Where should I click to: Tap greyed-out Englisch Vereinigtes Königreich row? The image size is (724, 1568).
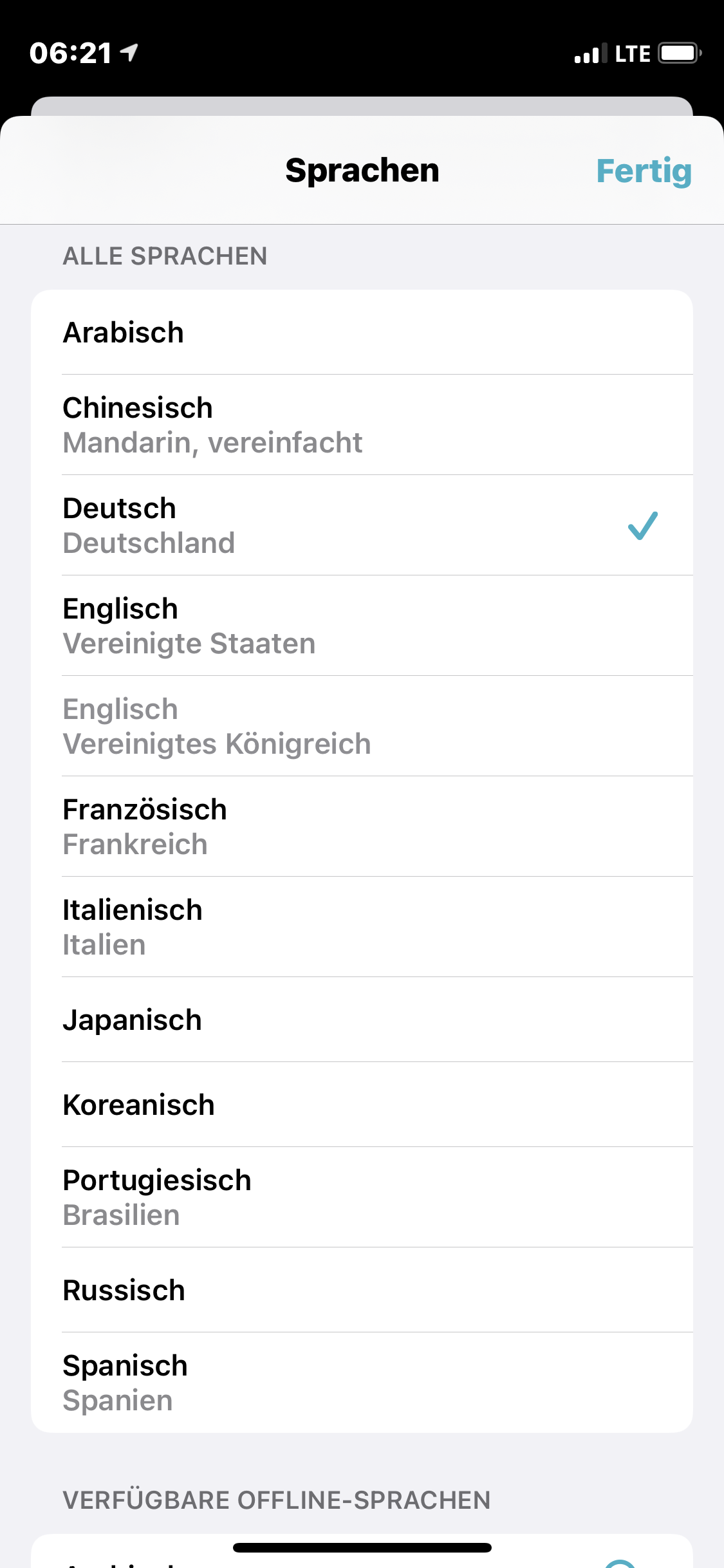[360, 726]
